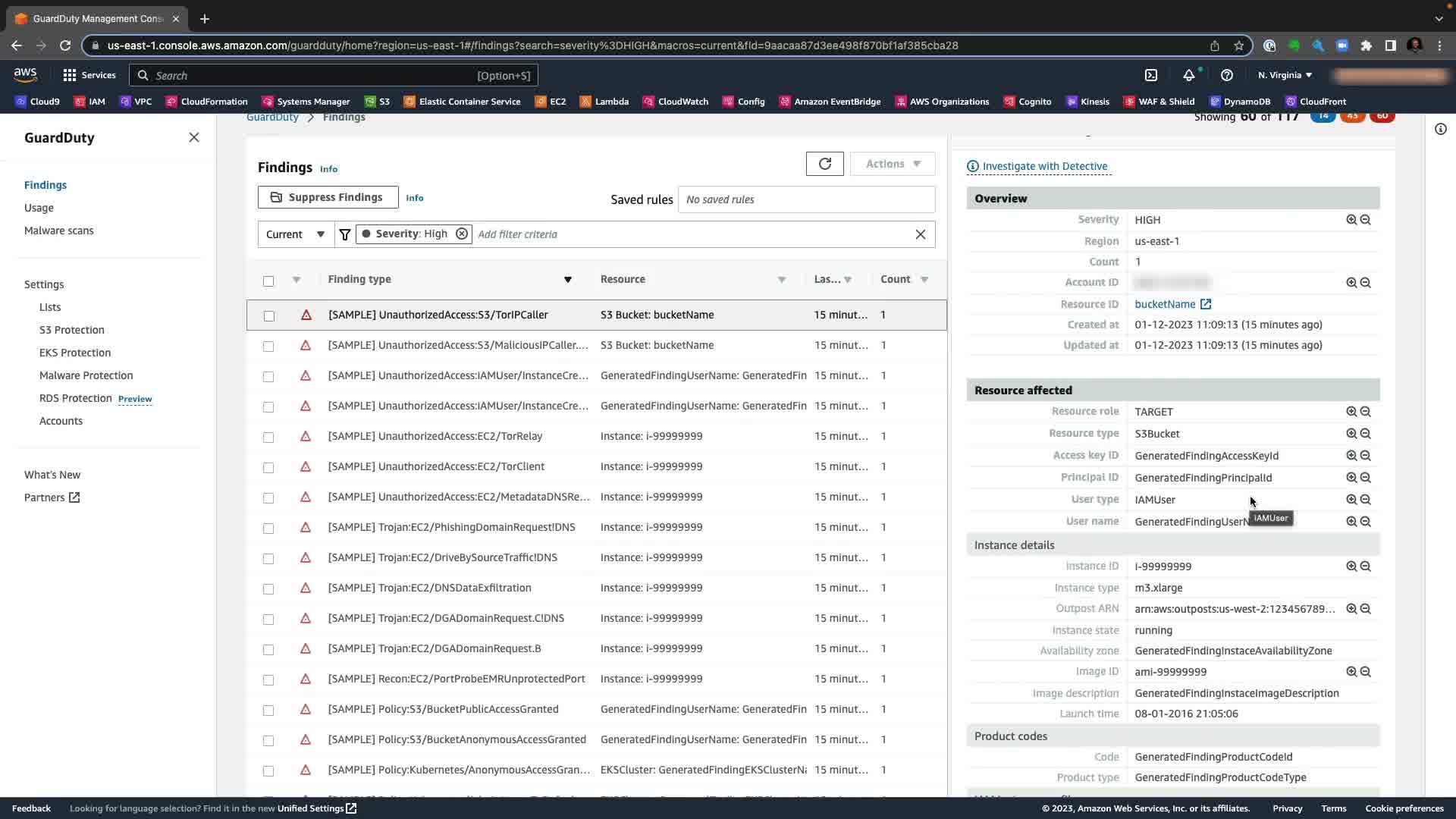
Task: Open S3 Protection settings page
Action: 72,330
